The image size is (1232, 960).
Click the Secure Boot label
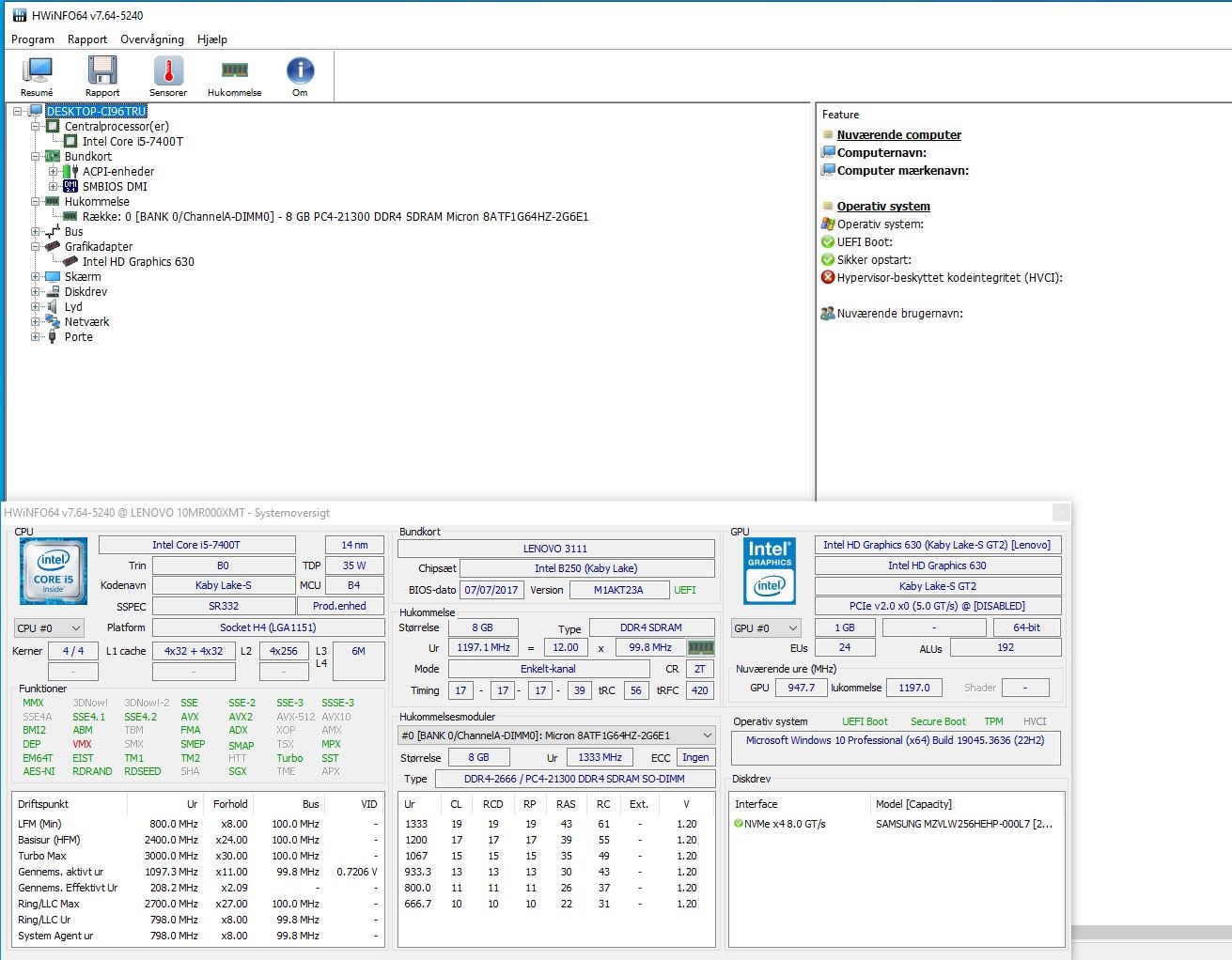(x=938, y=721)
